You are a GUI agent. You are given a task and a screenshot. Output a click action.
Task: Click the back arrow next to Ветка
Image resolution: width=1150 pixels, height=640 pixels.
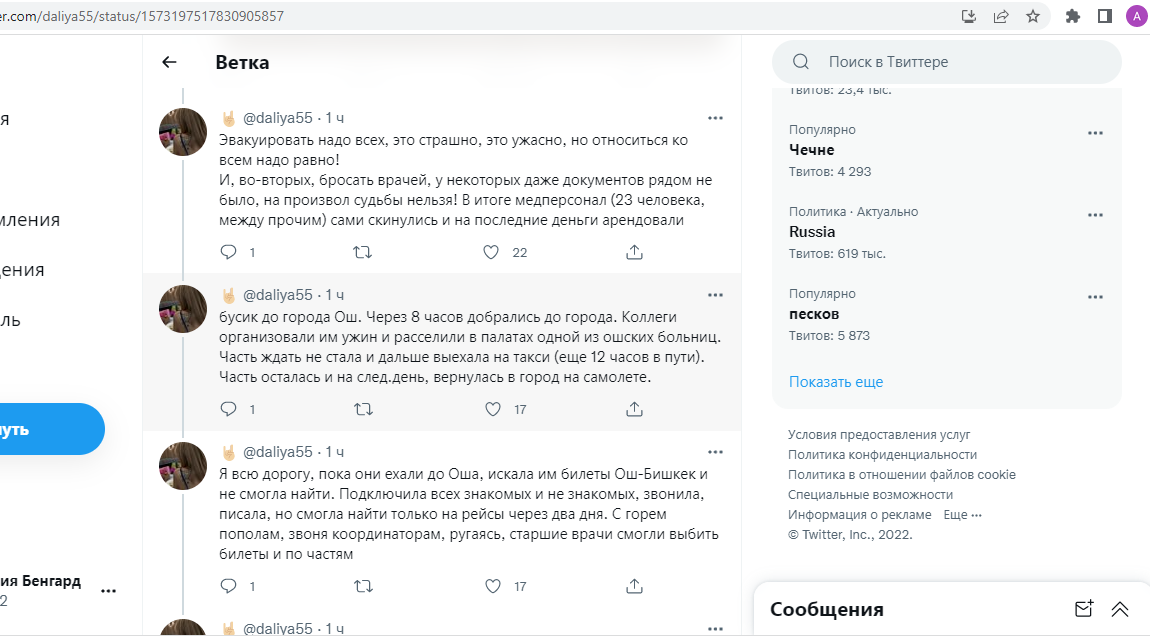point(169,62)
